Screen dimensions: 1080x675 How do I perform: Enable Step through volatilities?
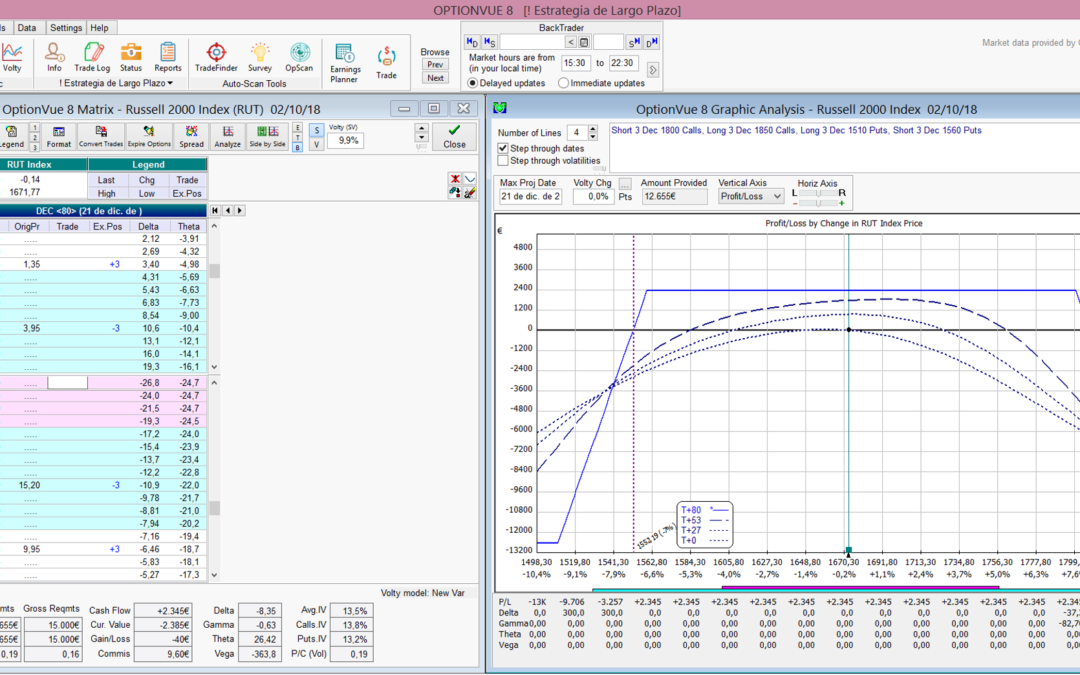(x=503, y=160)
